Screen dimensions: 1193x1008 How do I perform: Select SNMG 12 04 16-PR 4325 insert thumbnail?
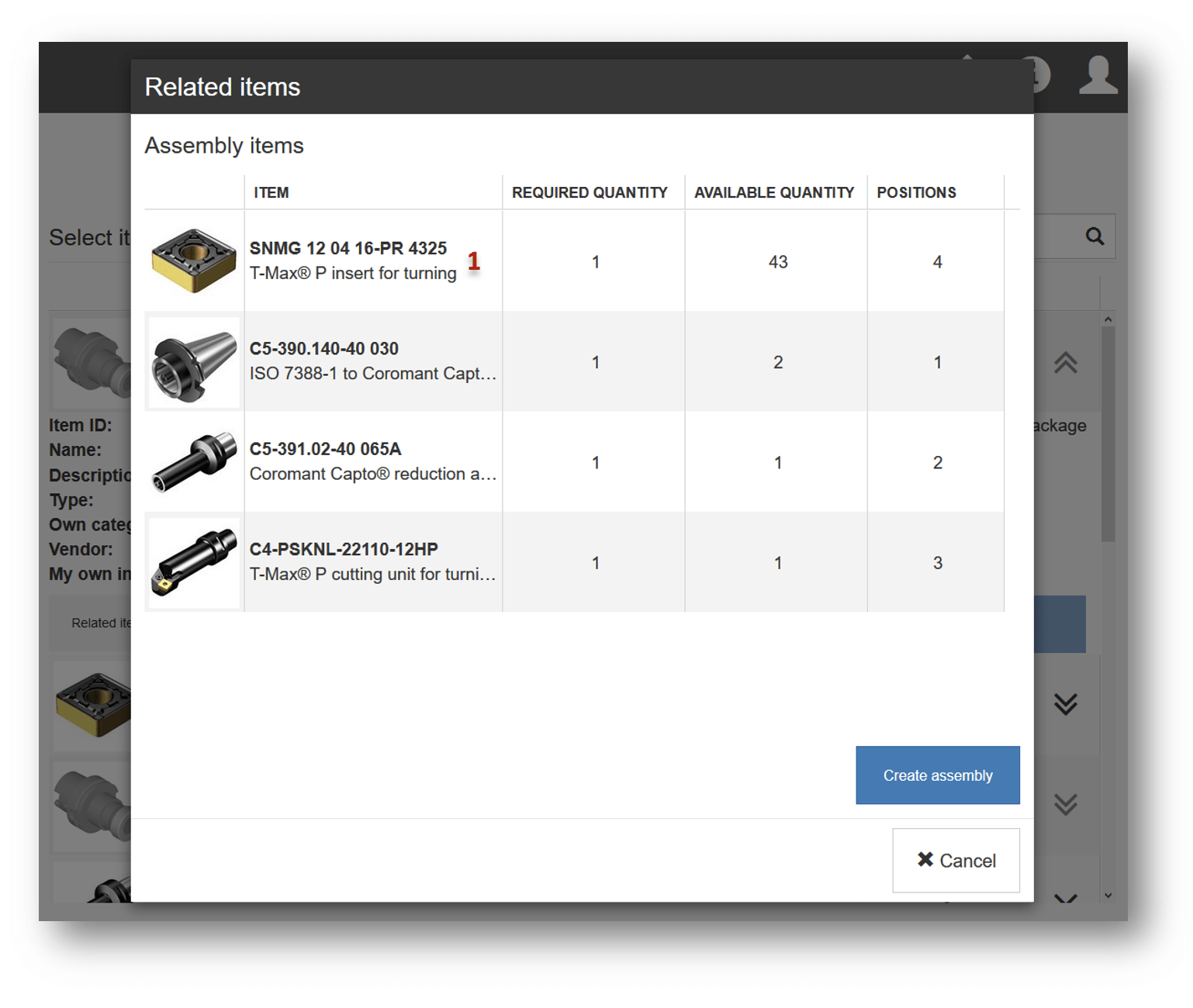tap(194, 261)
